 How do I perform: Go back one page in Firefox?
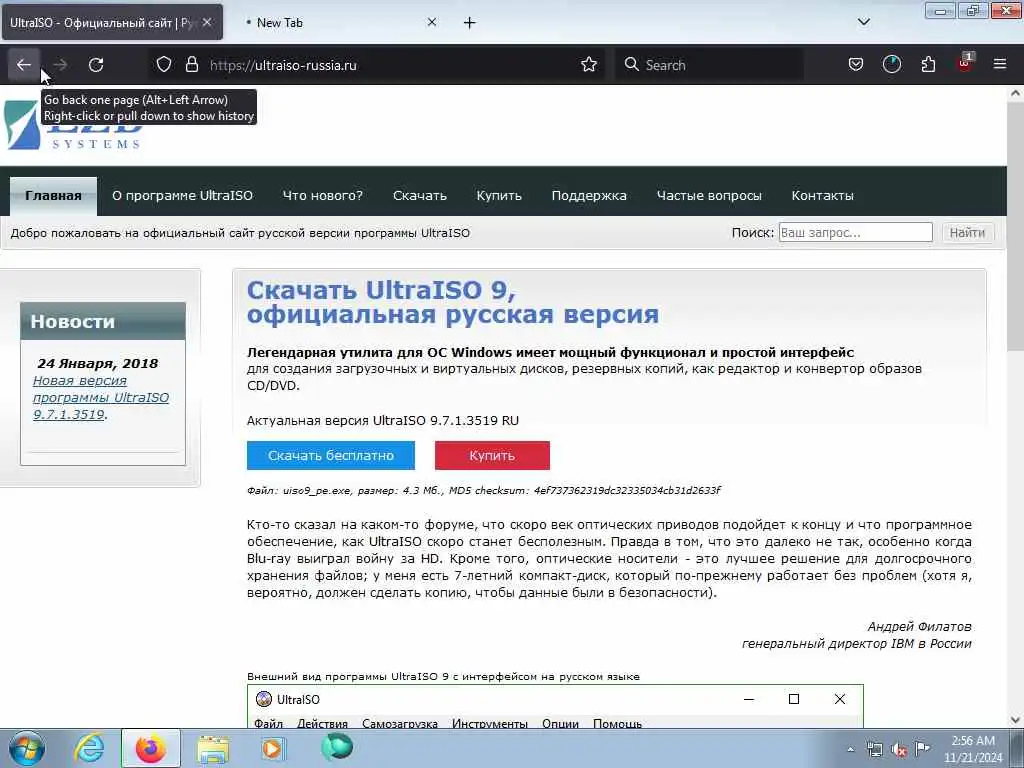[x=24, y=65]
